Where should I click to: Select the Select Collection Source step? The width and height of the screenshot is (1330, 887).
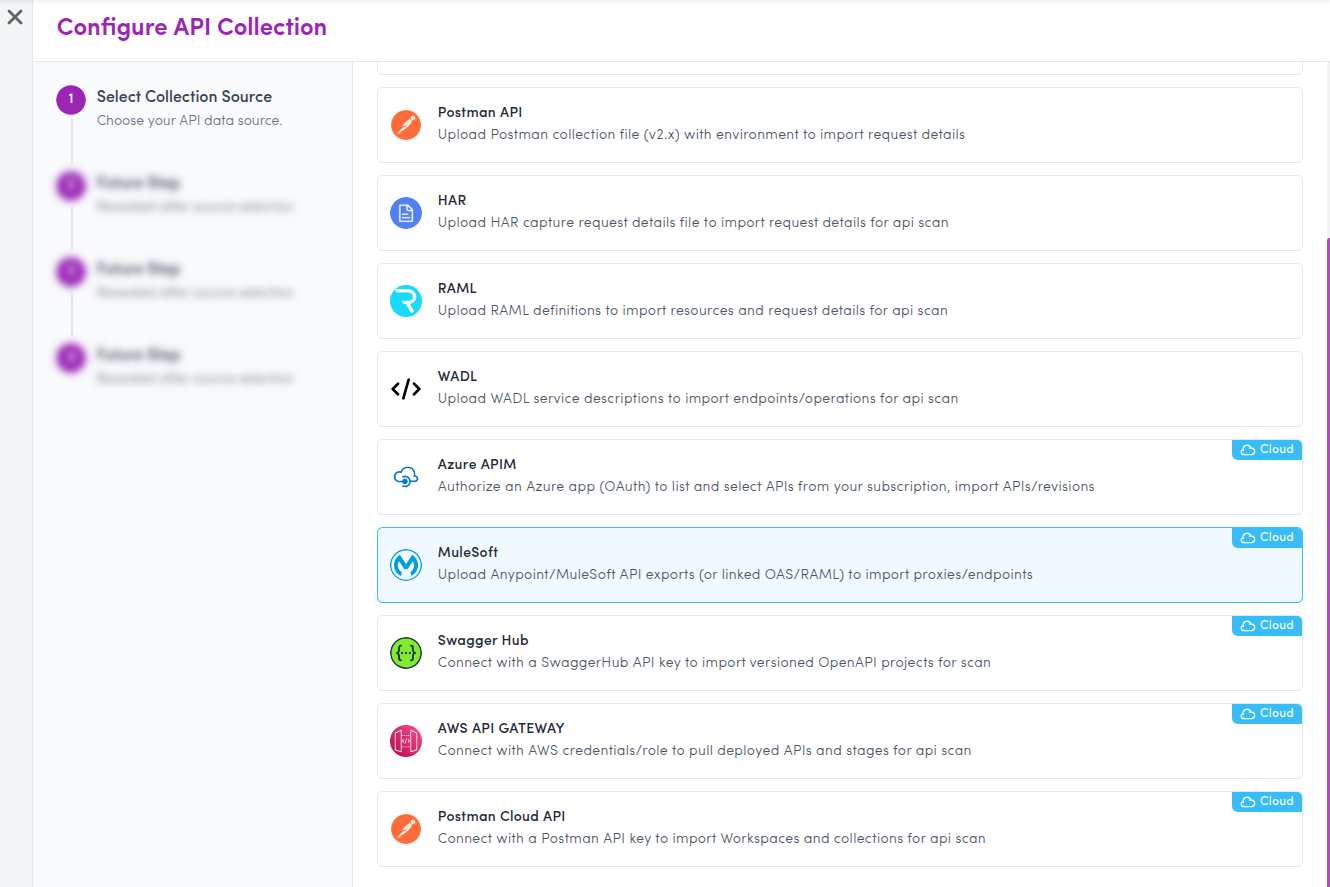coord(184,97)
